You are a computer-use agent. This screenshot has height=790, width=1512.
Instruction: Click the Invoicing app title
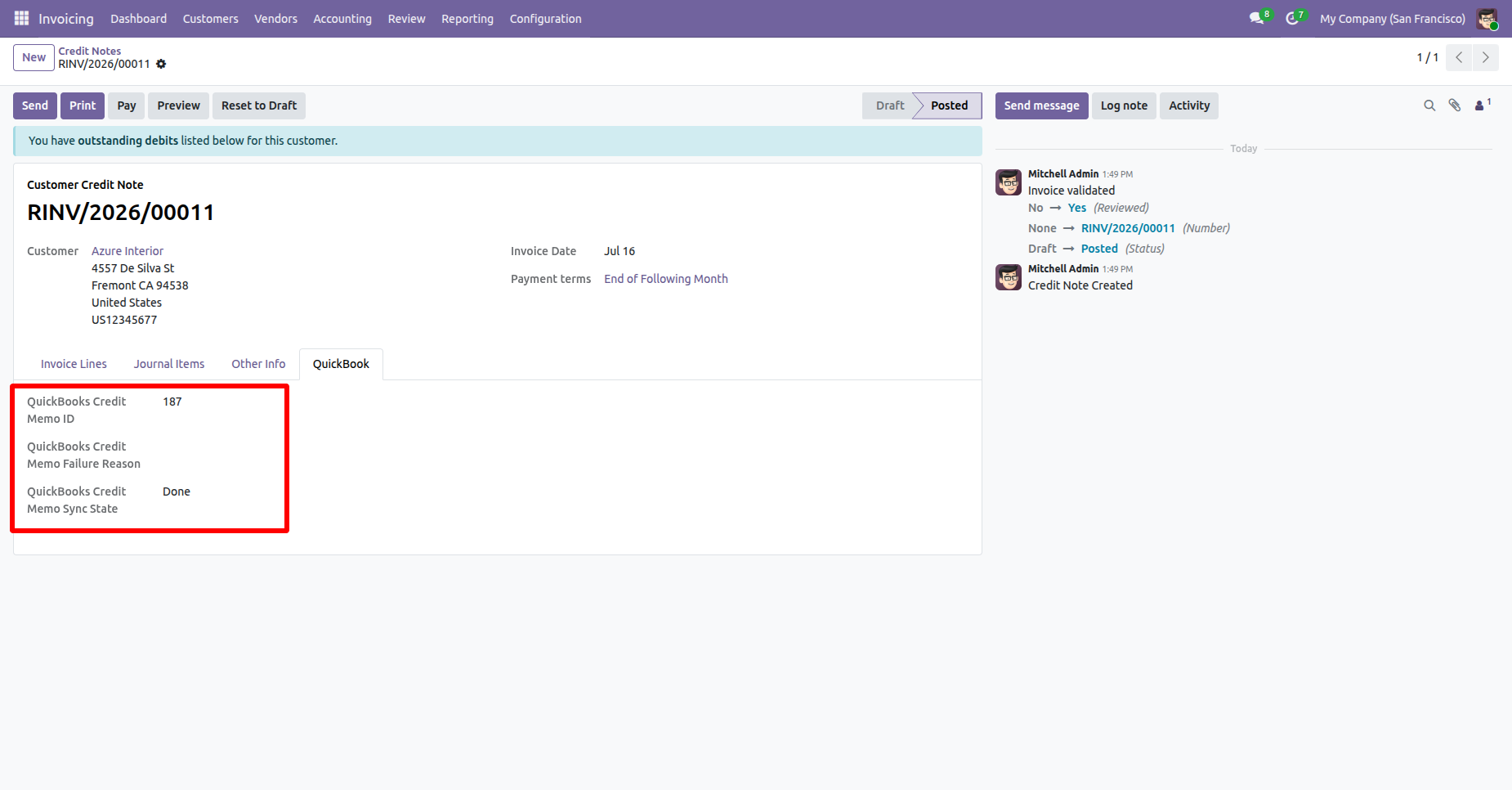[66, 18]
